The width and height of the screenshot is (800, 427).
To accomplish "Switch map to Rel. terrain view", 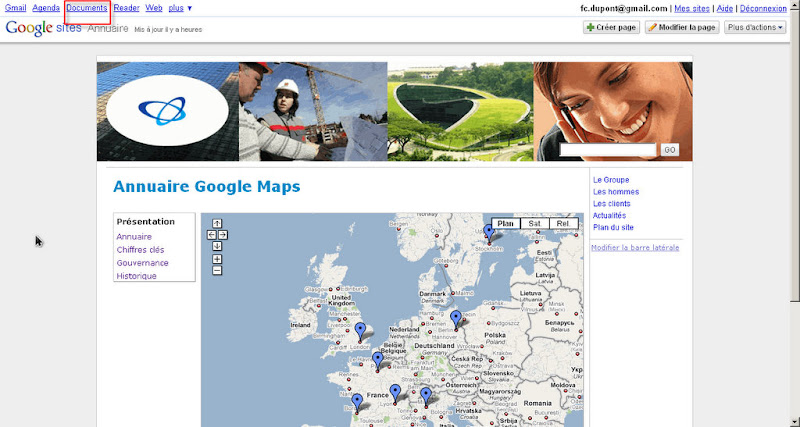I will [564, 224].
